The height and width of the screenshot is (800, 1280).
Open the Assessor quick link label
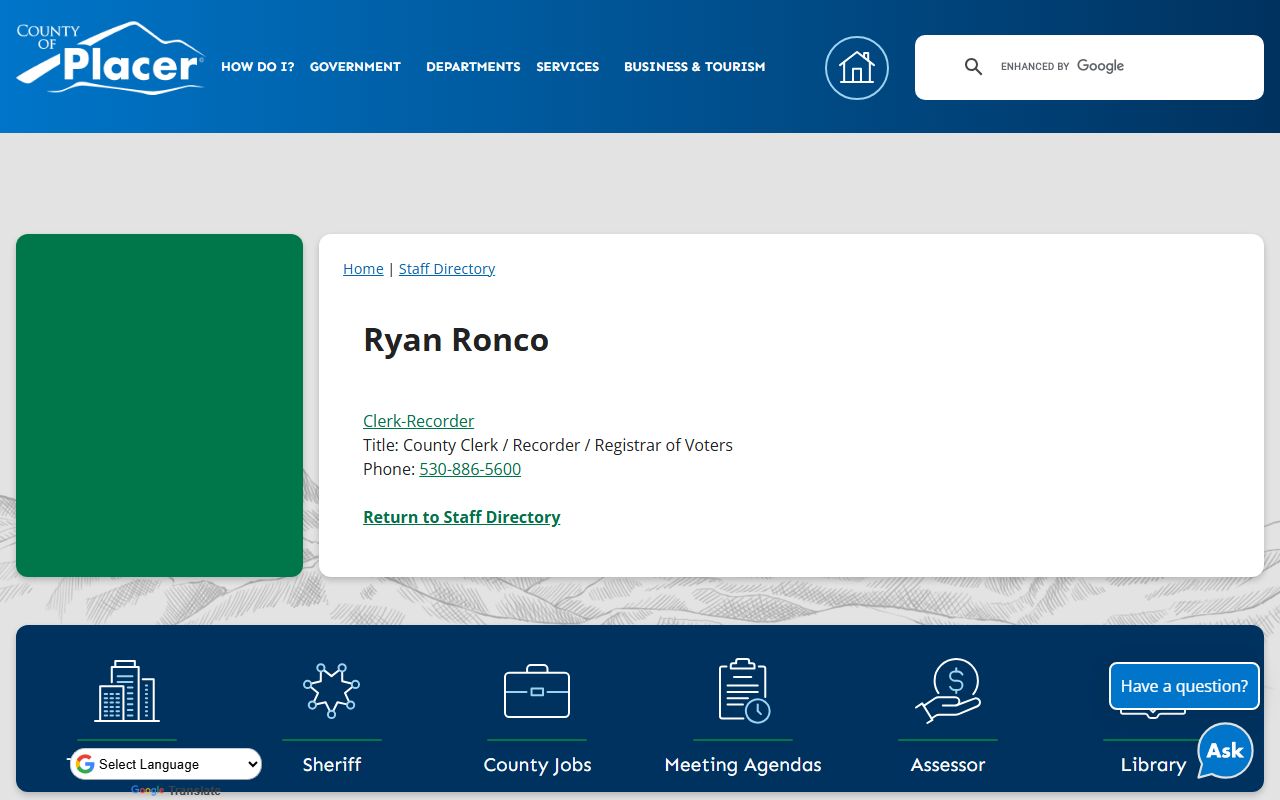click(x=948, y=765)
